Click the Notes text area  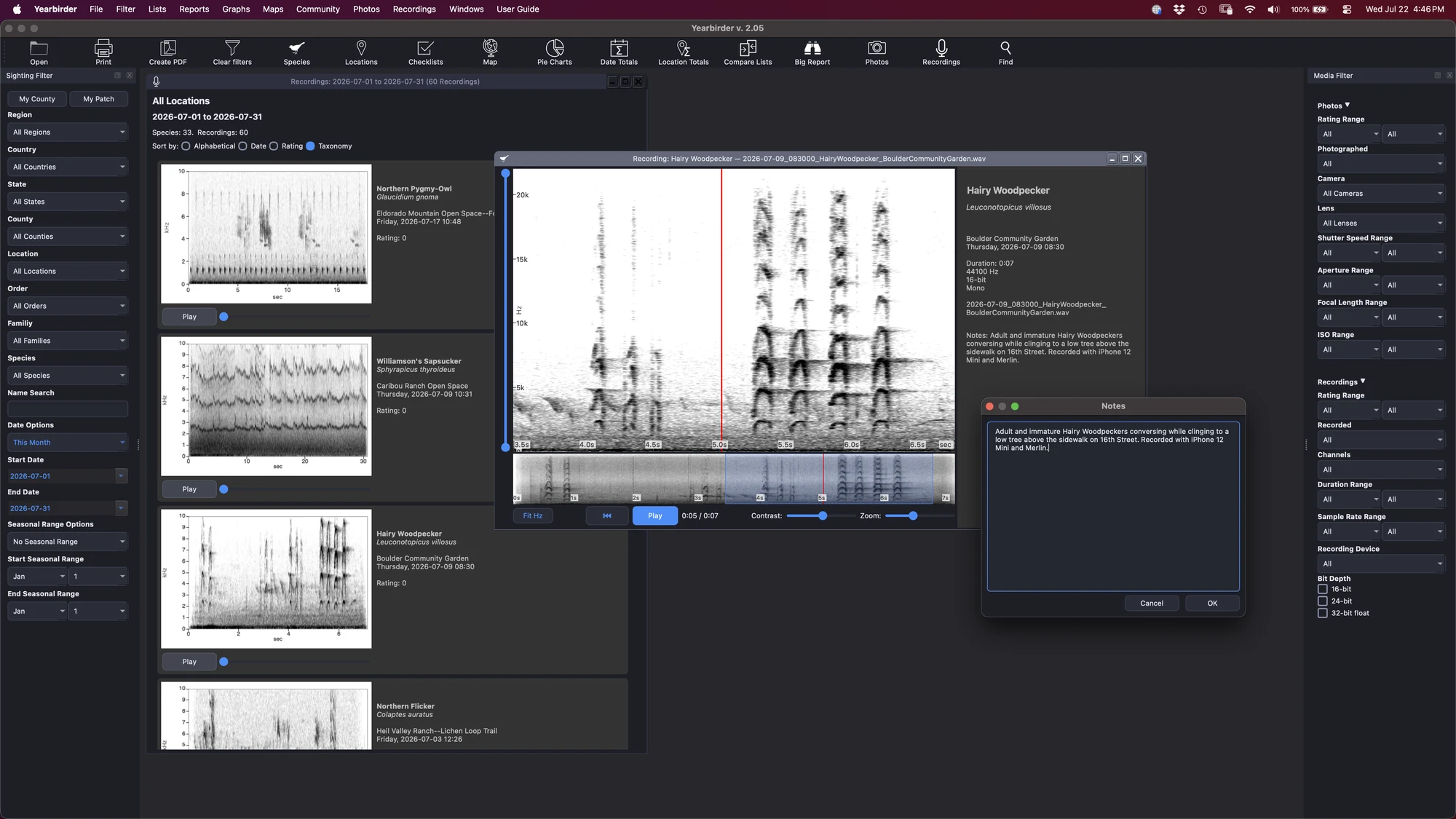tap(1113, 507)
